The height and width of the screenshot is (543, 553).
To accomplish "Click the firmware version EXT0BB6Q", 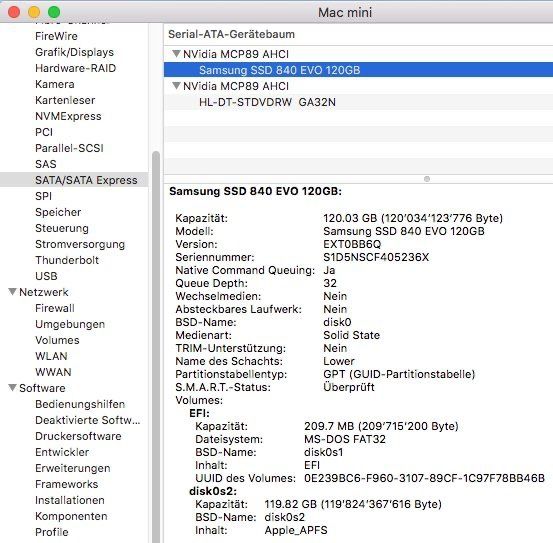I will point(352,244).
